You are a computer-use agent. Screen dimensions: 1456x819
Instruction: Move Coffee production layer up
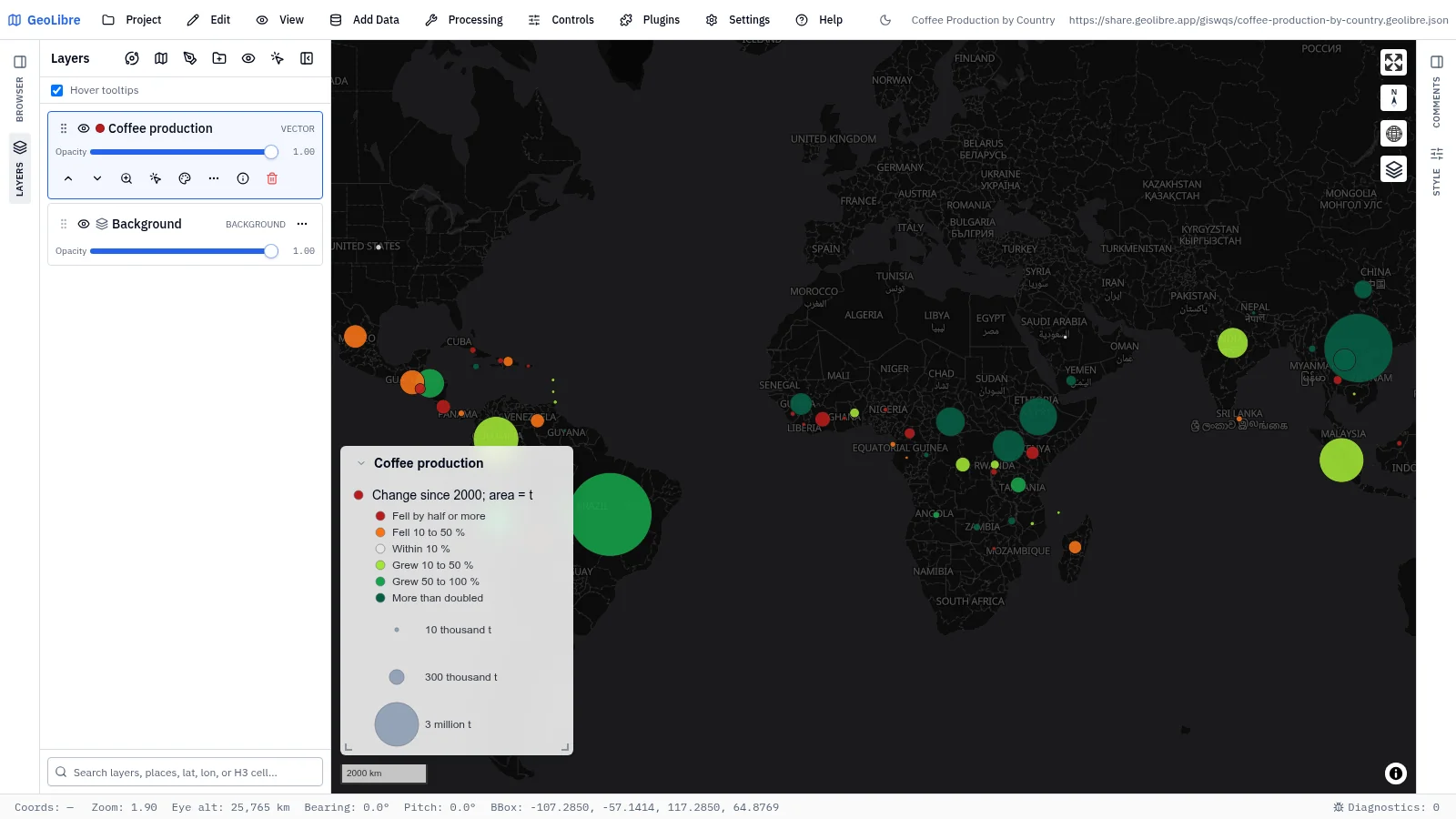click(68, 178)
